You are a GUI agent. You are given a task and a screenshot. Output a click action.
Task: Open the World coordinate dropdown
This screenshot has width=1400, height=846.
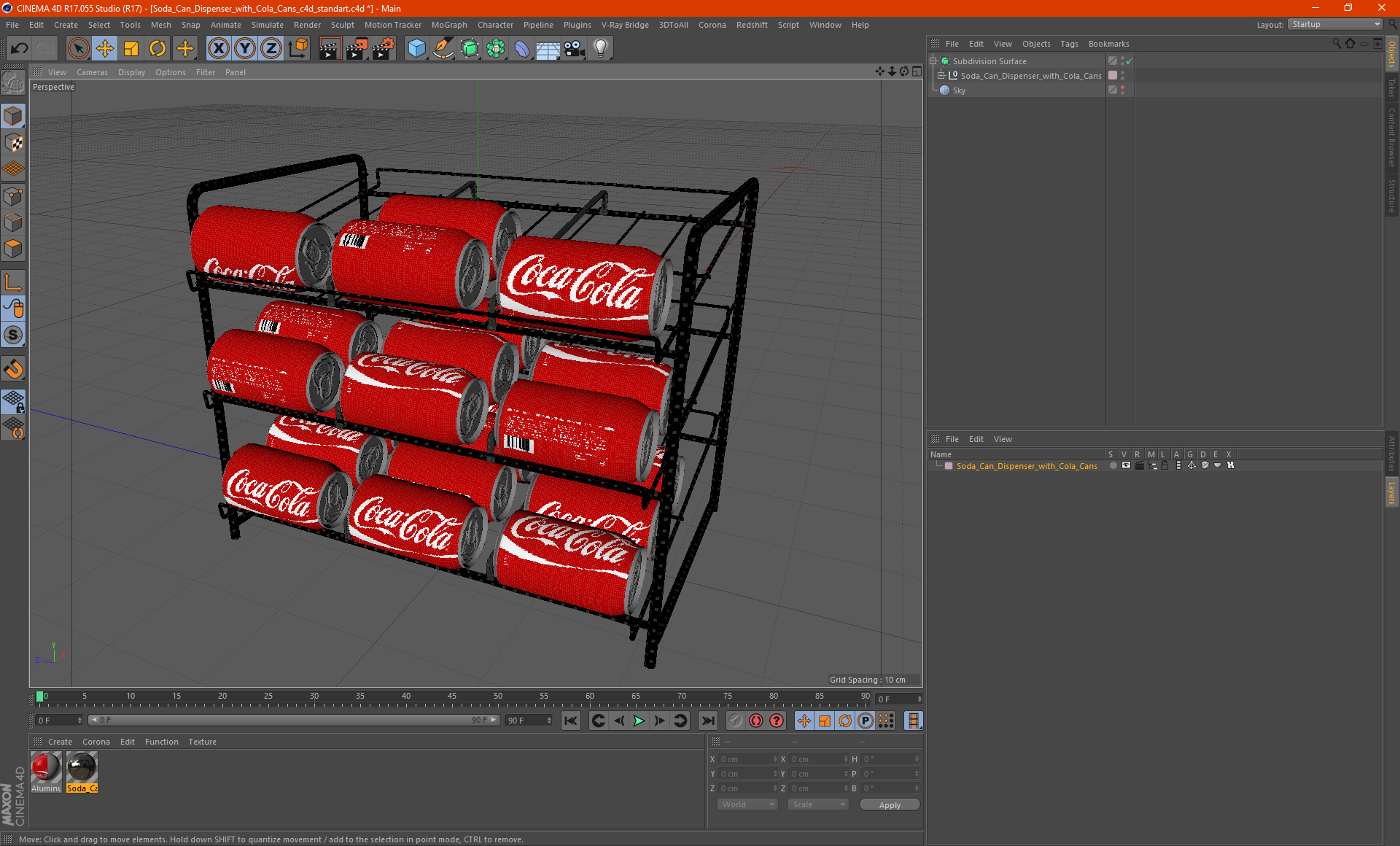click(747, 804)
